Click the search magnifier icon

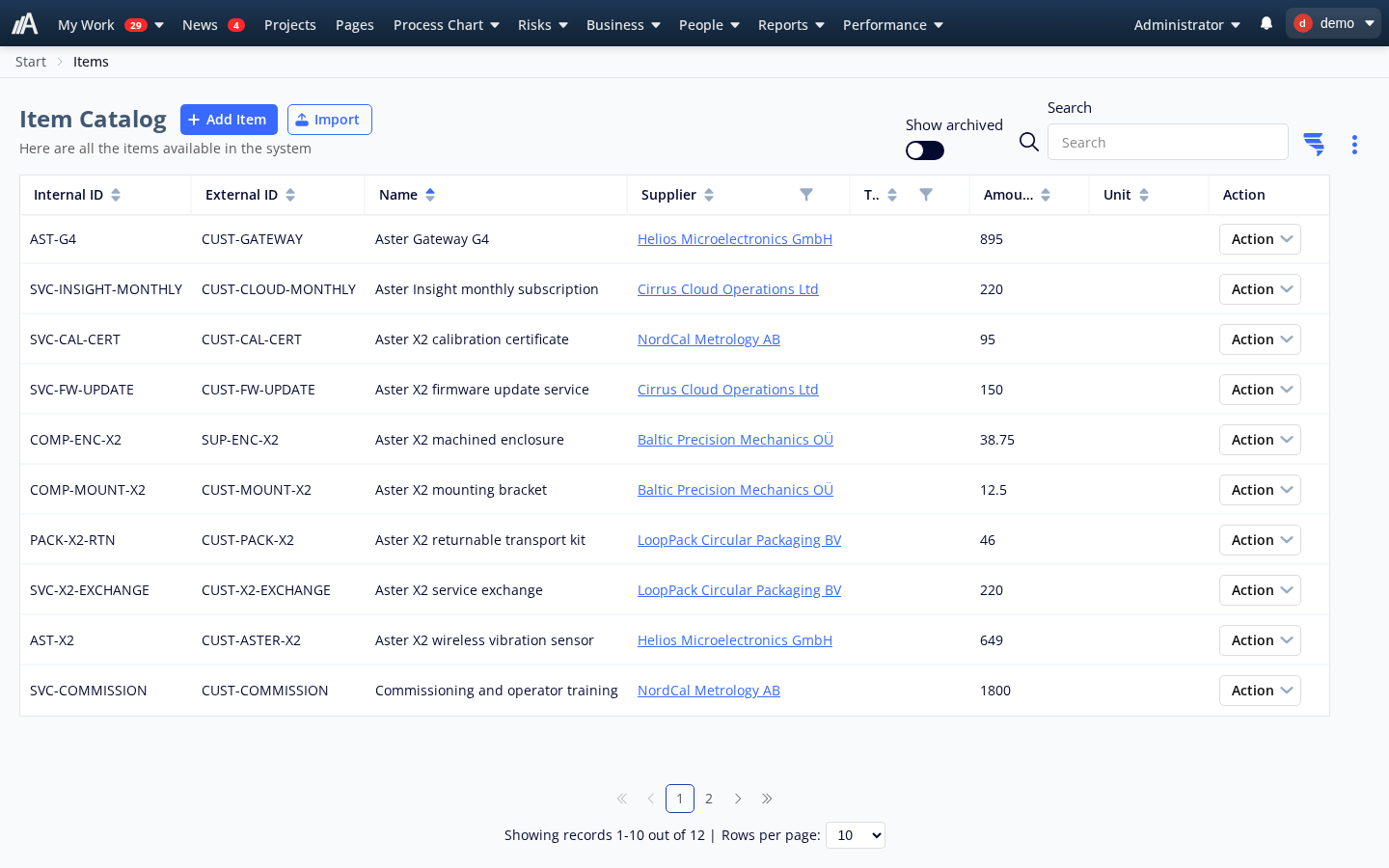(1029, 142)
